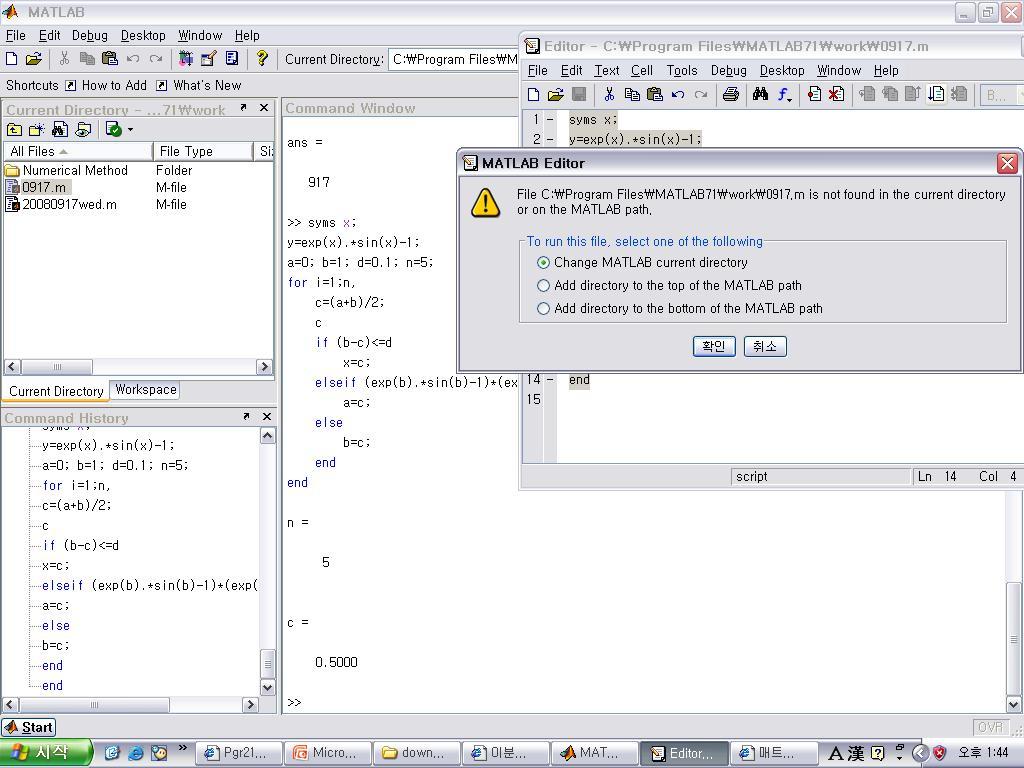Click the How to Add shortcut link
The width and height of the screenshot is (1024, 768).
click(107, 86)
